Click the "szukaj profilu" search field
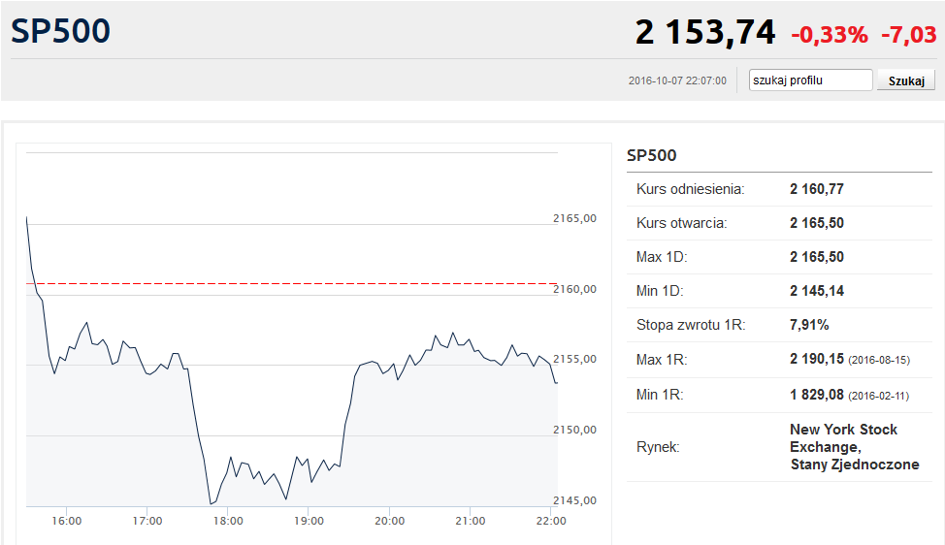This screenshot has width=945, height=545. 811,80
